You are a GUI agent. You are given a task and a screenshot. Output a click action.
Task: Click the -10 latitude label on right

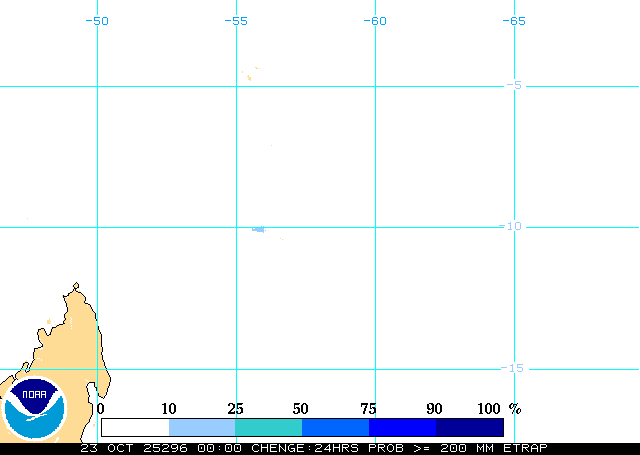pos(511,227)
